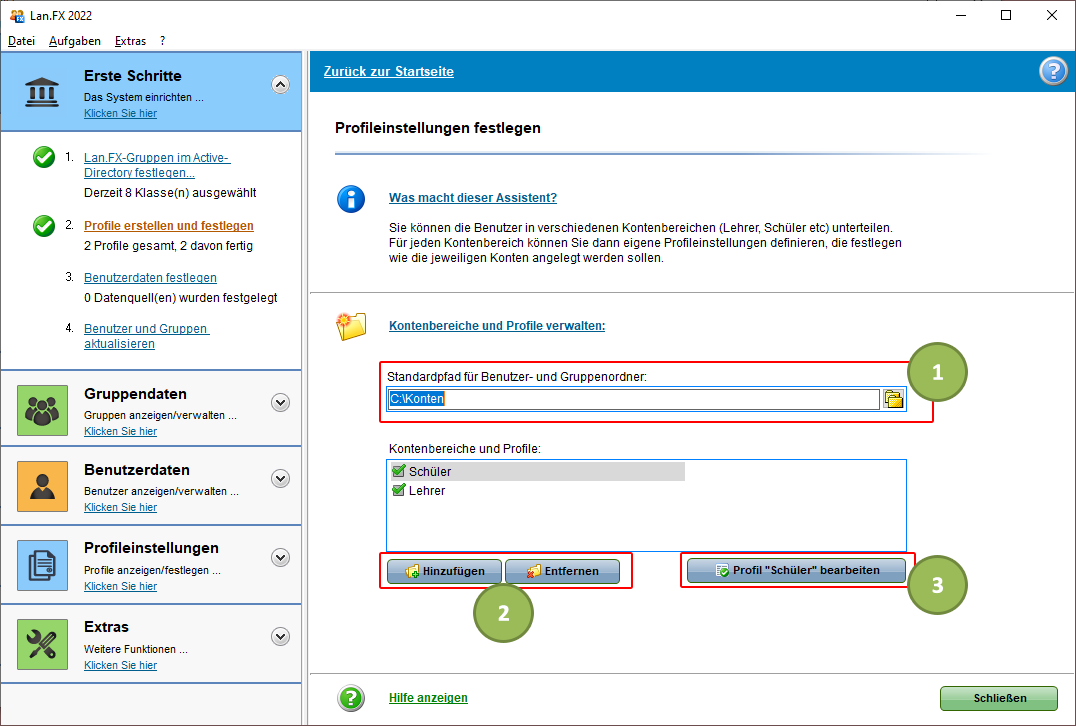Expand the Gruppendaten section
Viewport: 1076px width, 726px height.
[281, 402]
